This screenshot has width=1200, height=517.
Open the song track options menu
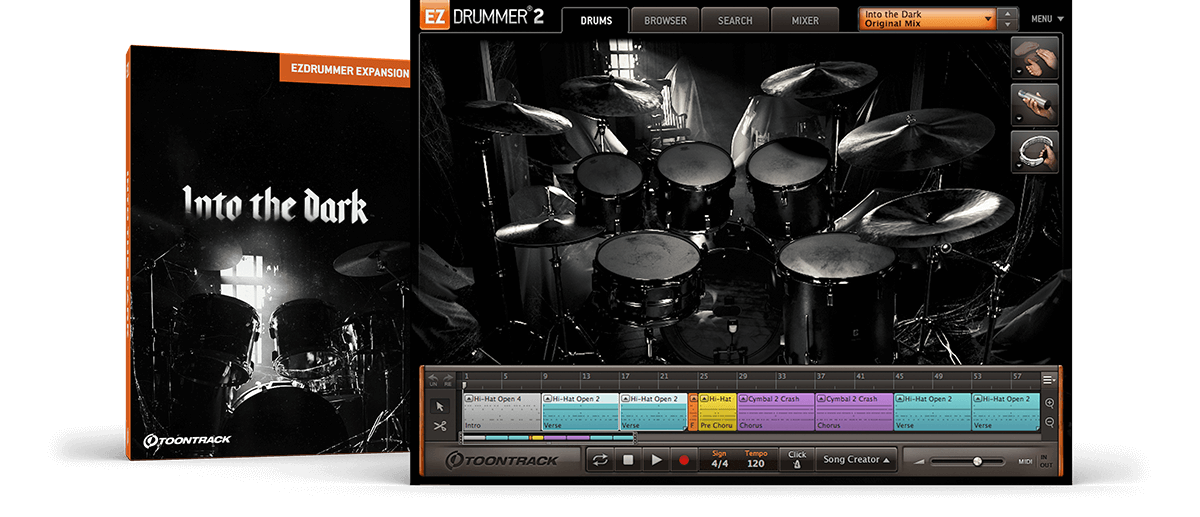(1049, 379)
